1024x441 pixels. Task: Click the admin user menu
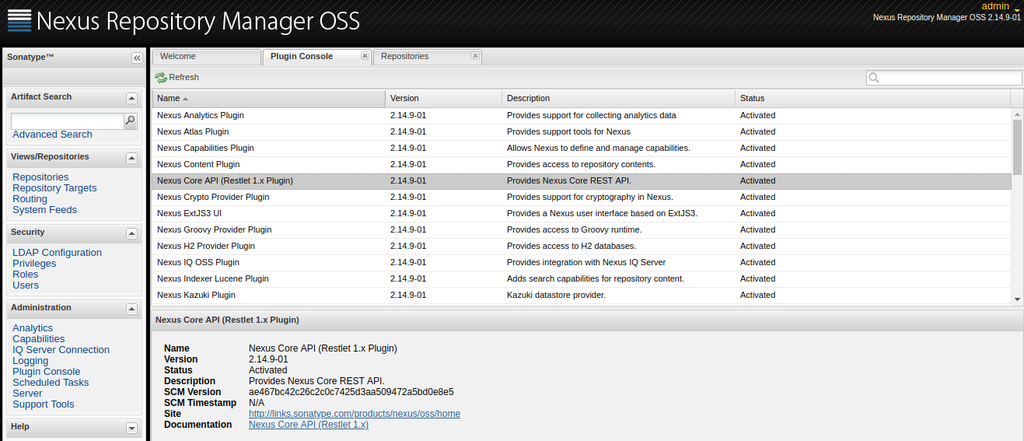(x=999, y=6)
